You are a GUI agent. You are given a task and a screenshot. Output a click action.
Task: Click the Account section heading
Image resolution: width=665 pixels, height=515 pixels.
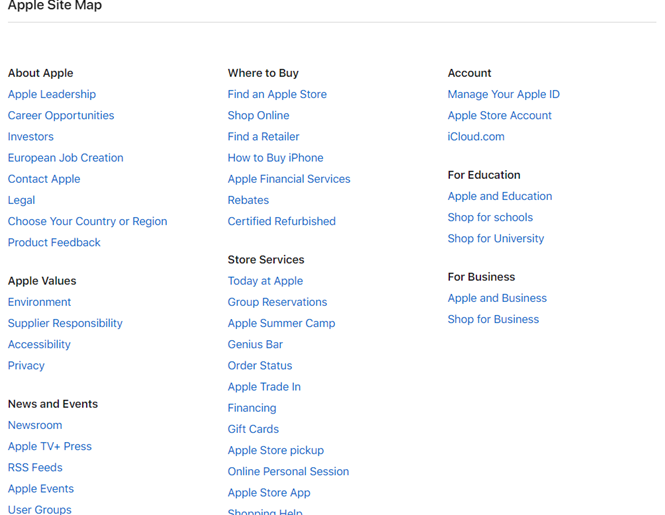pos(469,73)
